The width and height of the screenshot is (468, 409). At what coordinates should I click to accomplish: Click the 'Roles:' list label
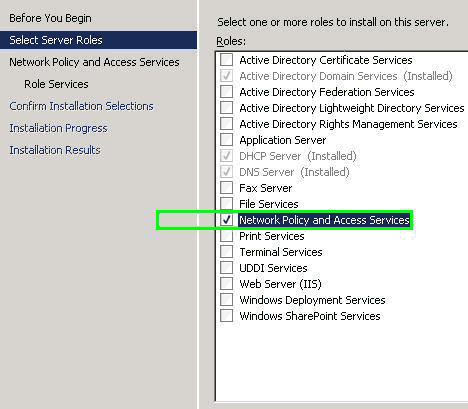(231, 41)
